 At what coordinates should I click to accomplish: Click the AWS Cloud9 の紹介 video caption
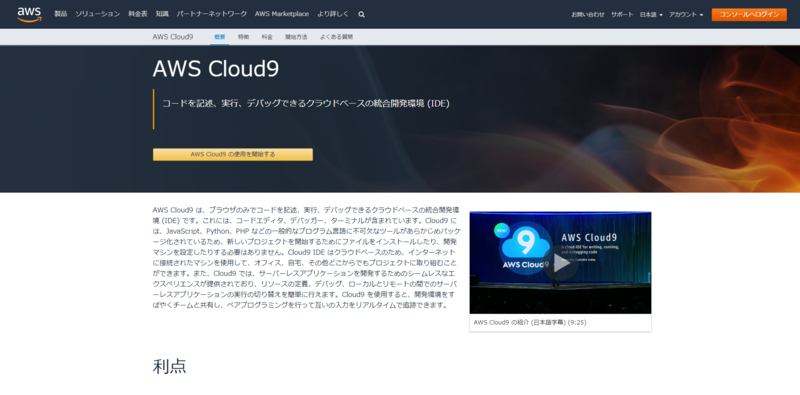pyautogui.click(x=530, y=323)
